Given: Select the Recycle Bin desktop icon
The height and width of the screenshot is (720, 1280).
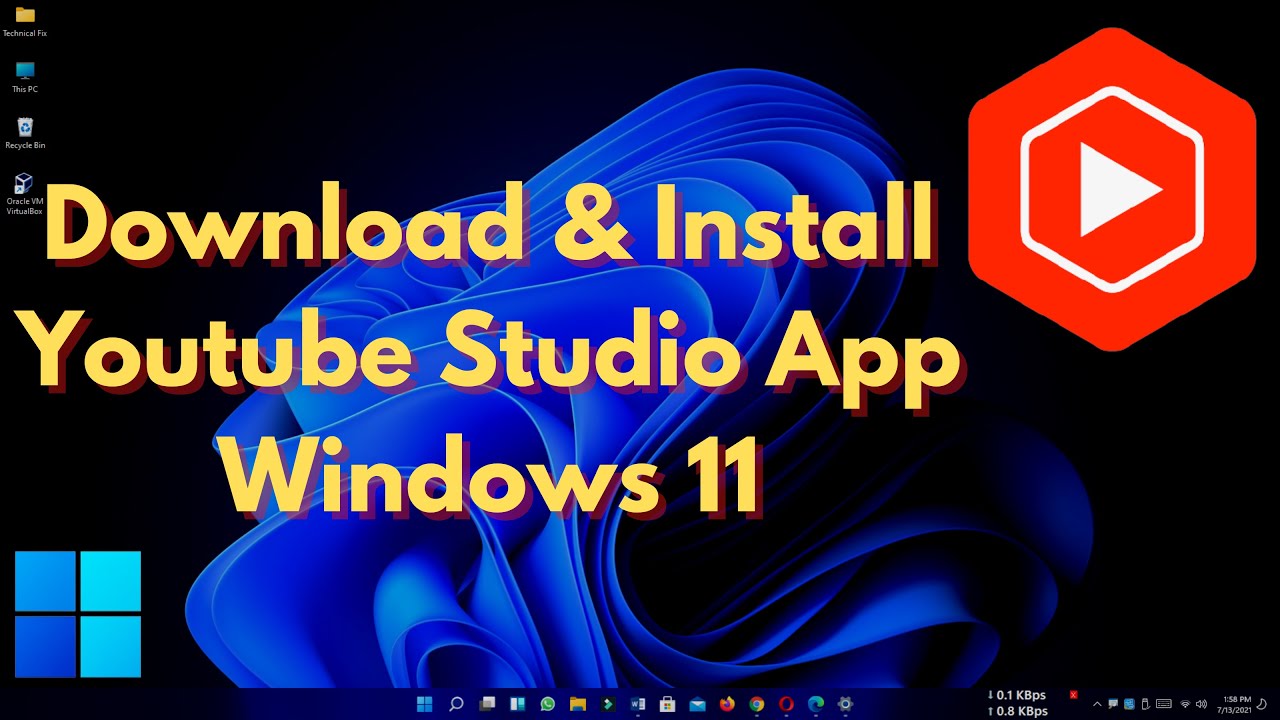Looking at the screenshot, I should 25,133.
